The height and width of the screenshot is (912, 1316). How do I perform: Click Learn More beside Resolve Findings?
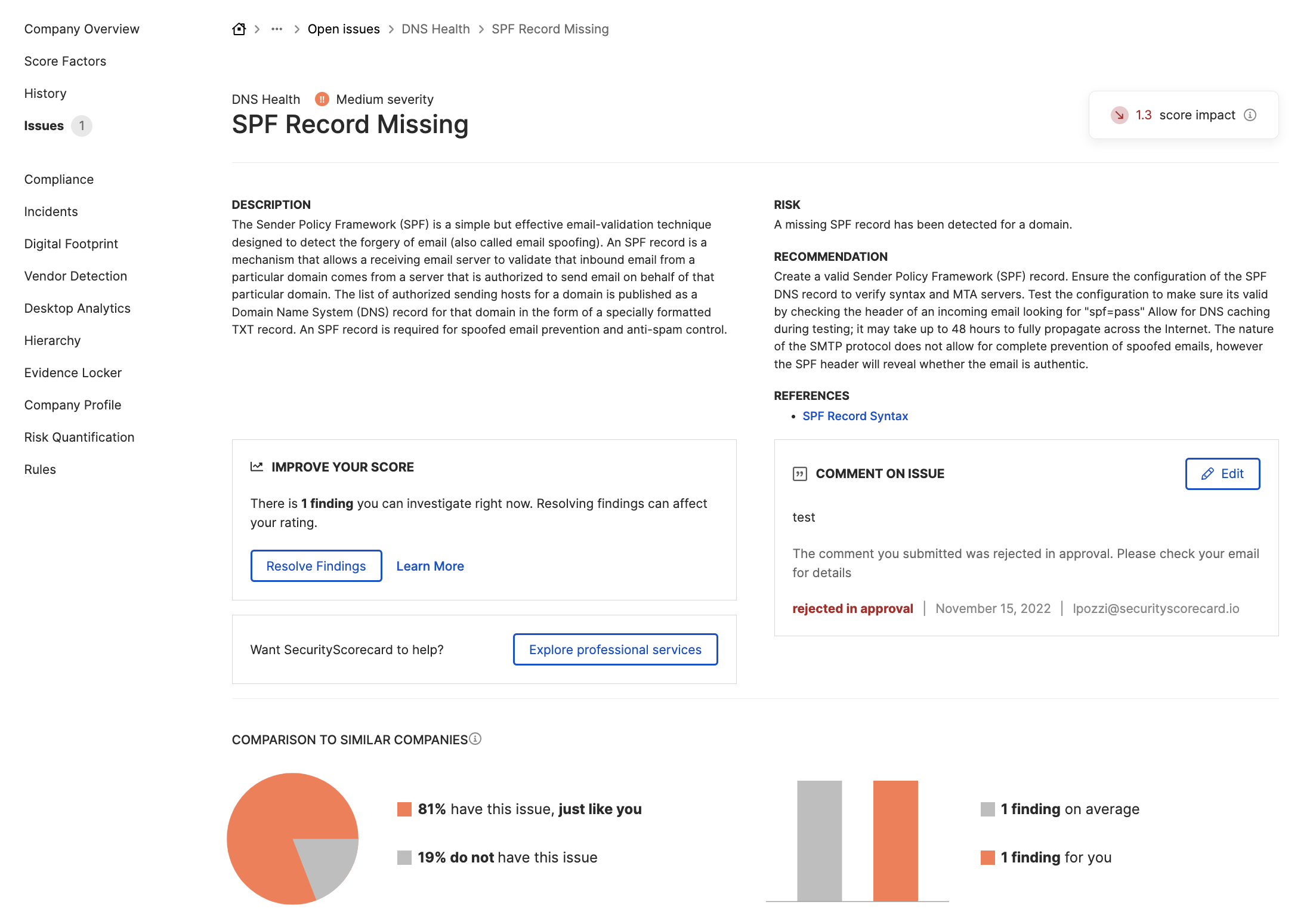tap(430, 566)
